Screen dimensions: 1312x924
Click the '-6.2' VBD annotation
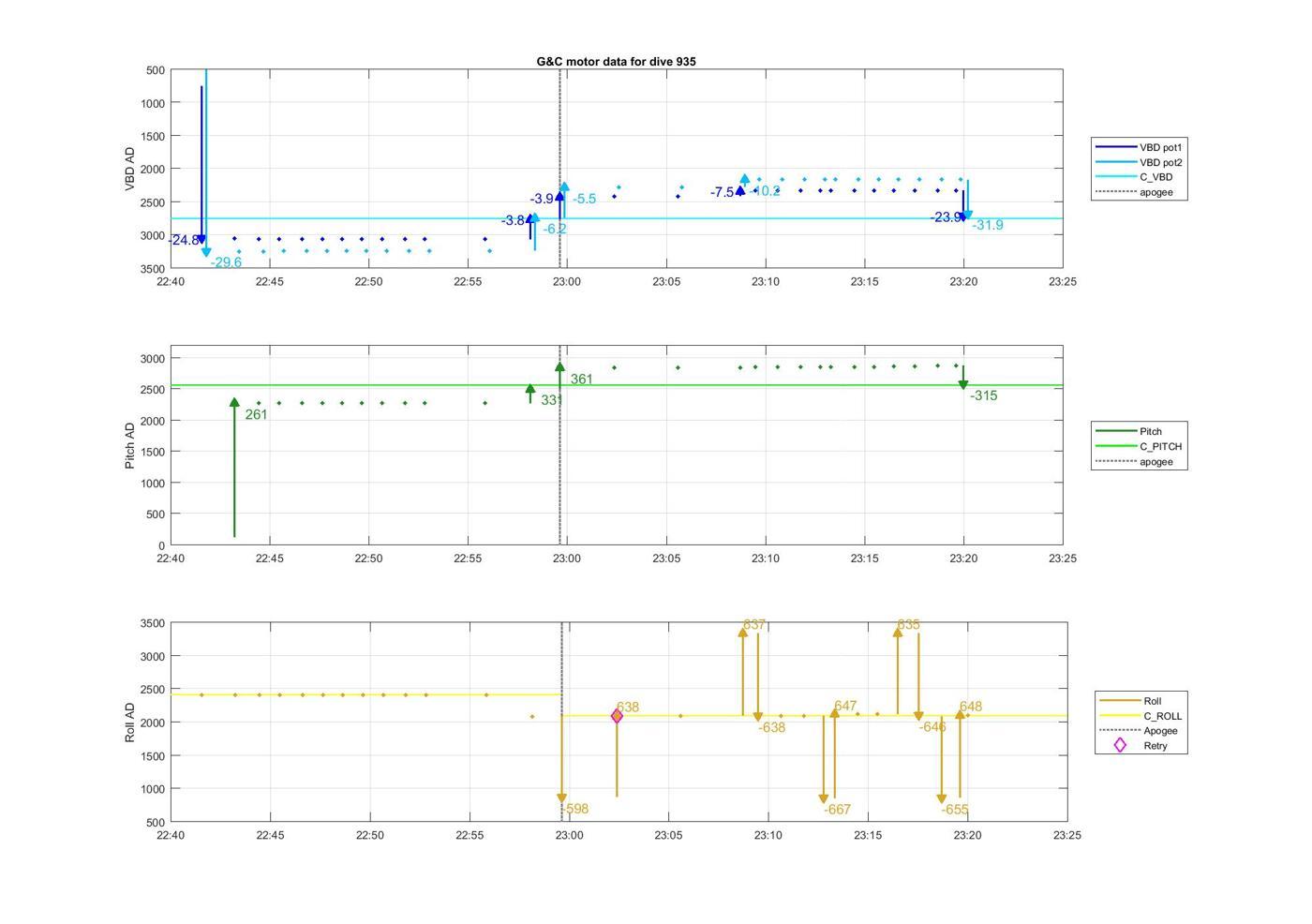click(555, 229)
